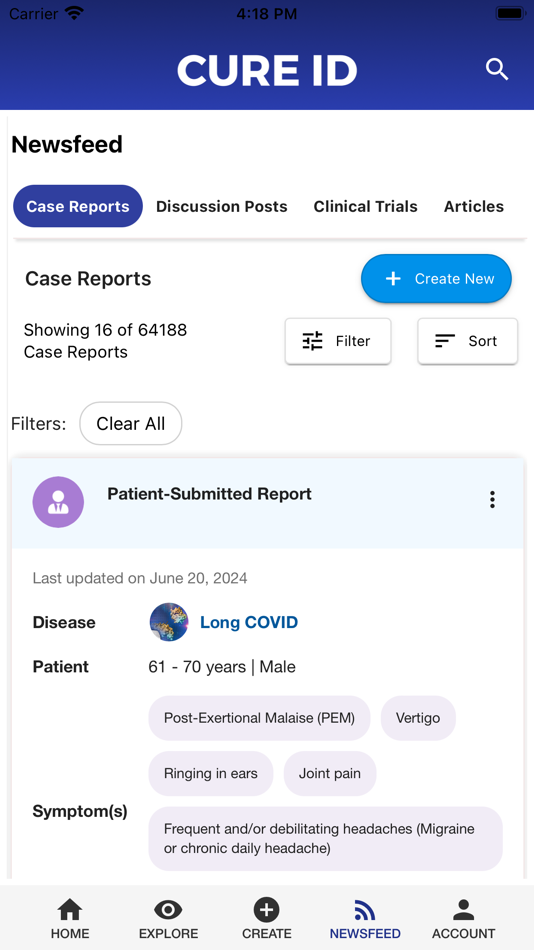The image size is (534, 950).
Task: Select the Case Reports tab
Action: pos(78,206)
